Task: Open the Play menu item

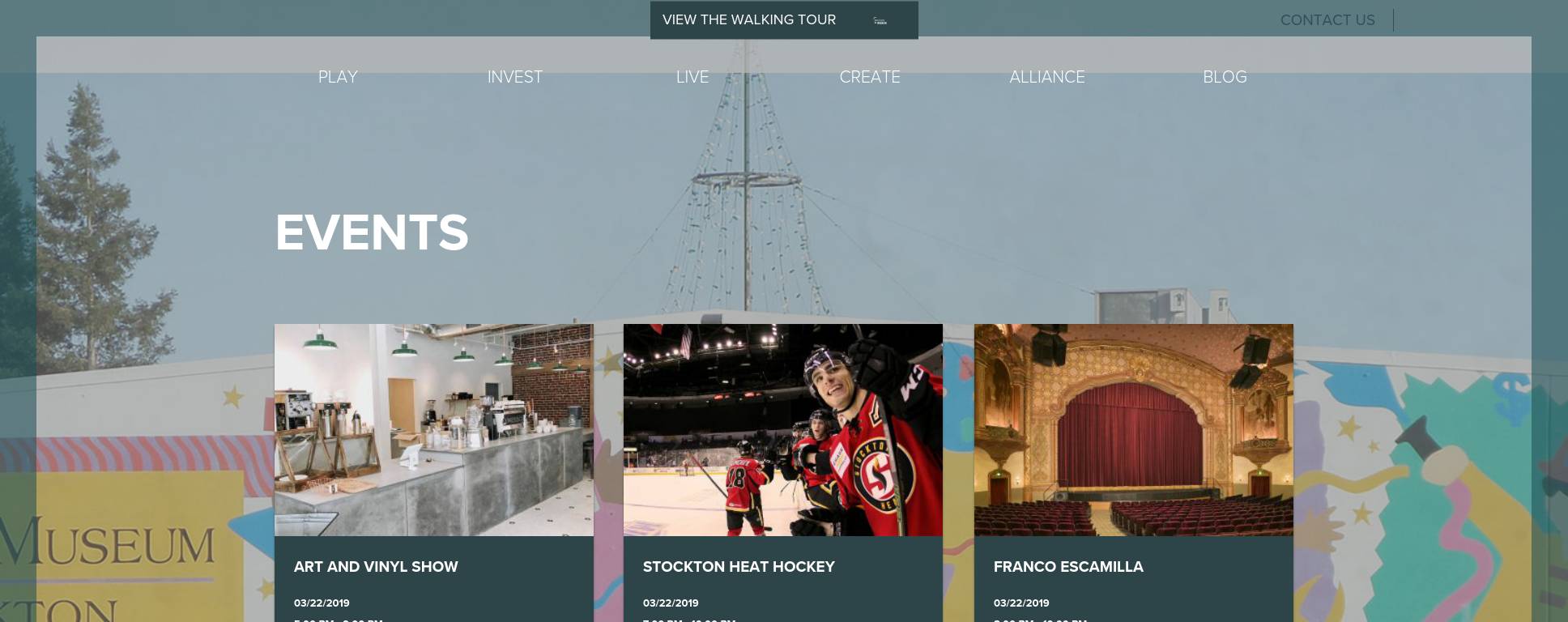Action: coord(338,77)
